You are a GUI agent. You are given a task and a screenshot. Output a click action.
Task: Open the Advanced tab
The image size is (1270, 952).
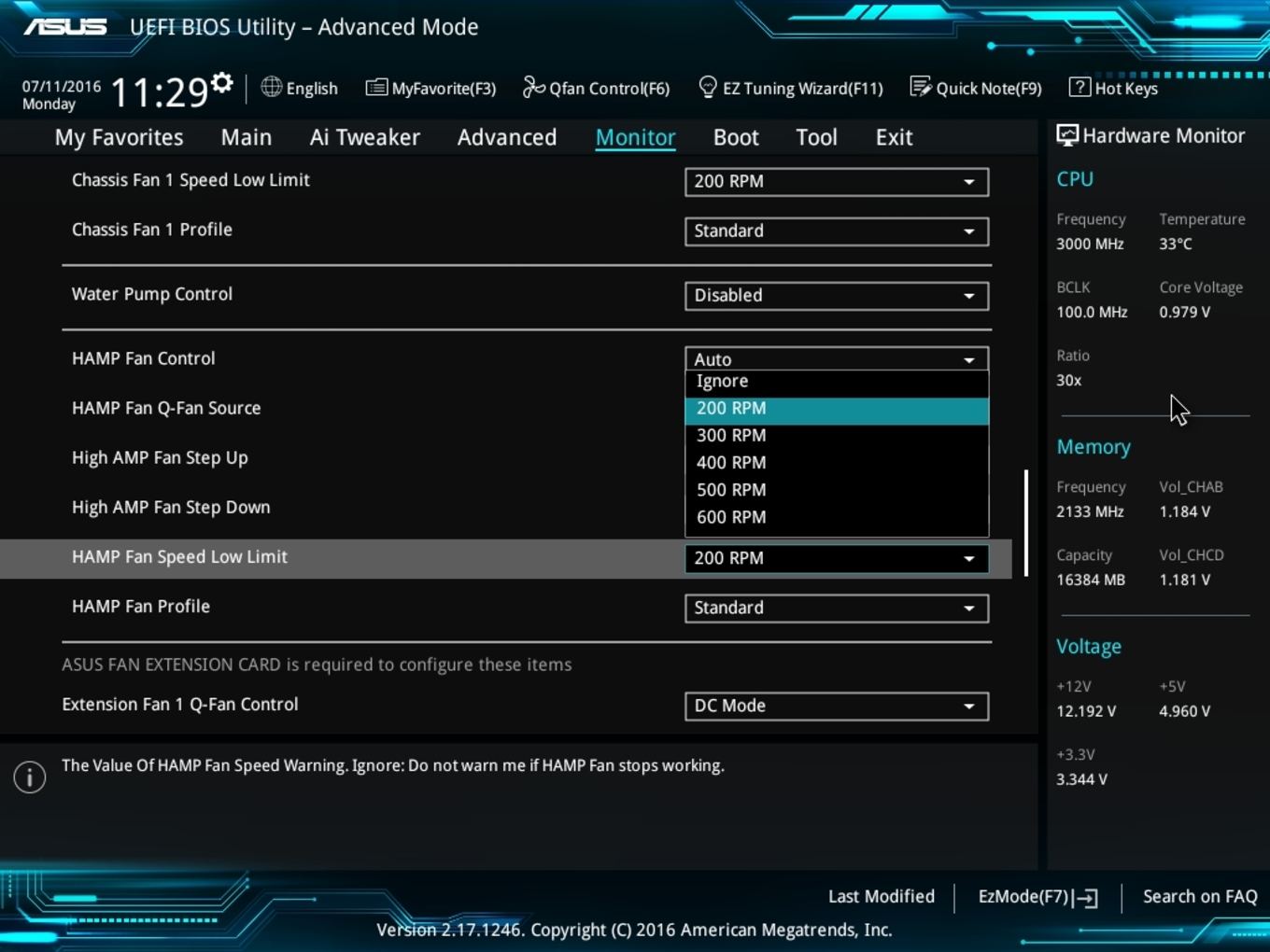click(x=507, y=137)
